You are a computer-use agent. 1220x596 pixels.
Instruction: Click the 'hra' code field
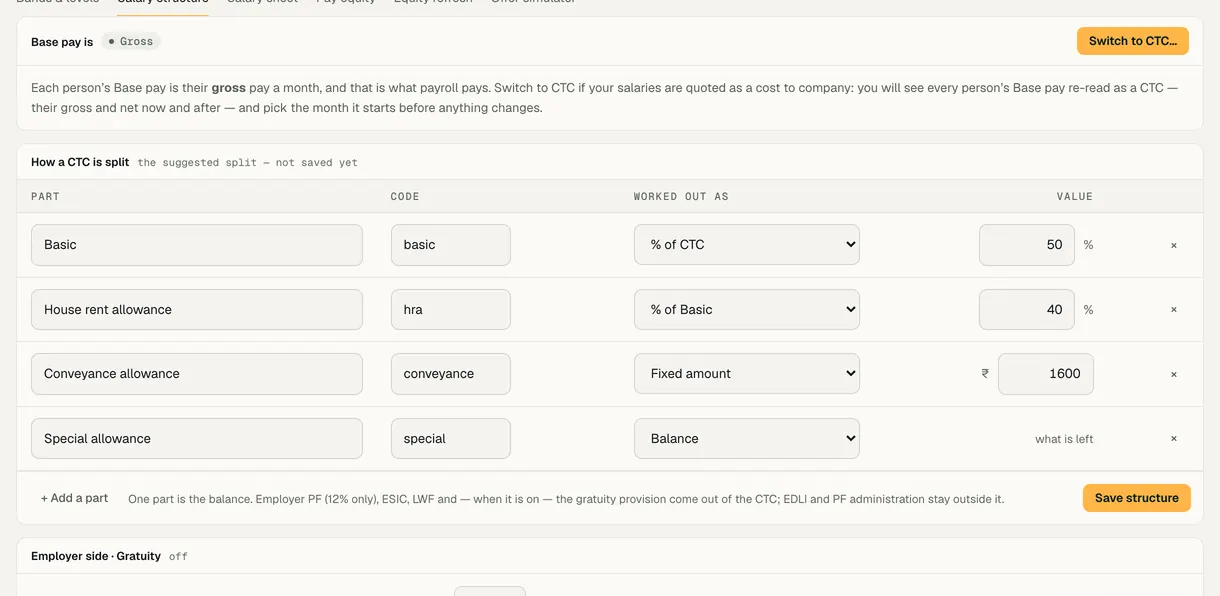(451, 310)
